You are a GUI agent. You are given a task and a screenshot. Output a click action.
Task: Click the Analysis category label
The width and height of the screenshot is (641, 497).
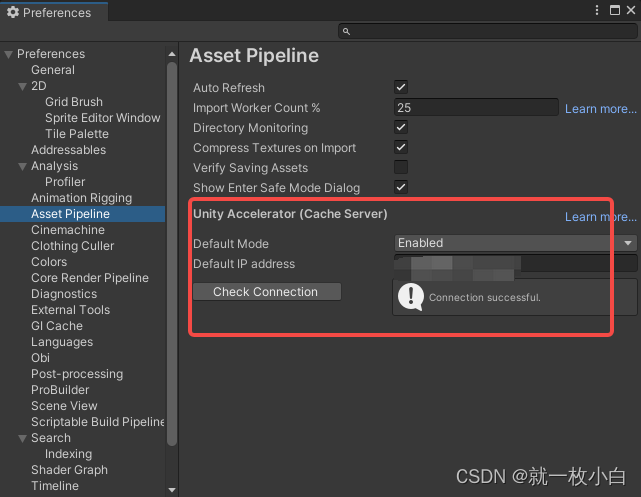pos(54,166)
